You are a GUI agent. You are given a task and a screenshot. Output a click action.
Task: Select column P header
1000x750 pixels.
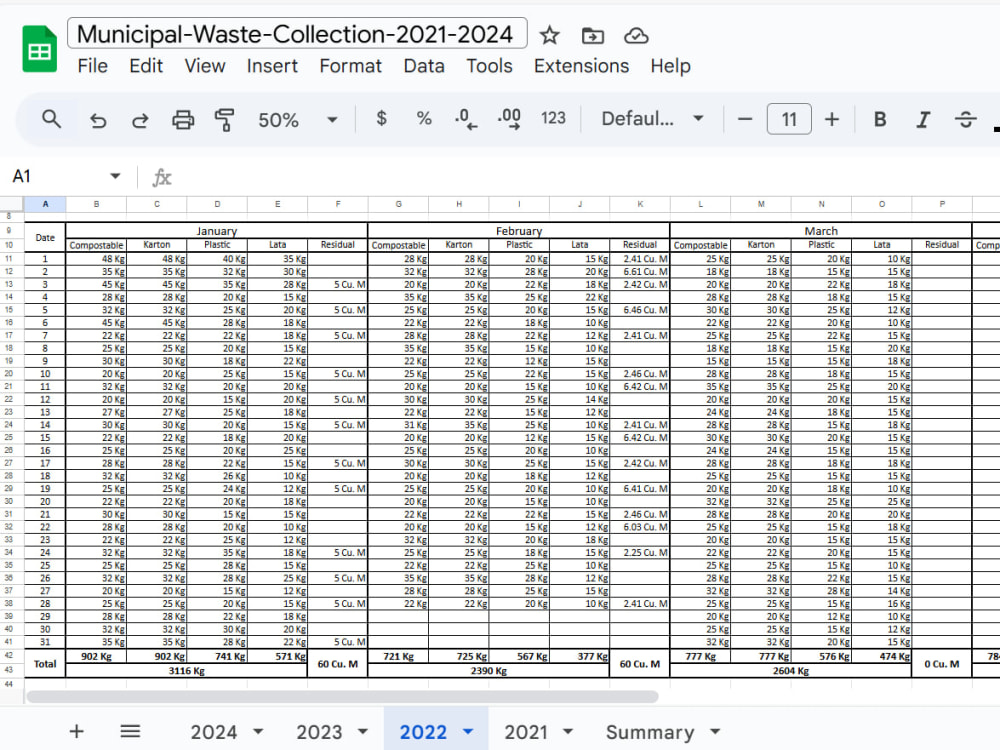(x=942, y=204)
